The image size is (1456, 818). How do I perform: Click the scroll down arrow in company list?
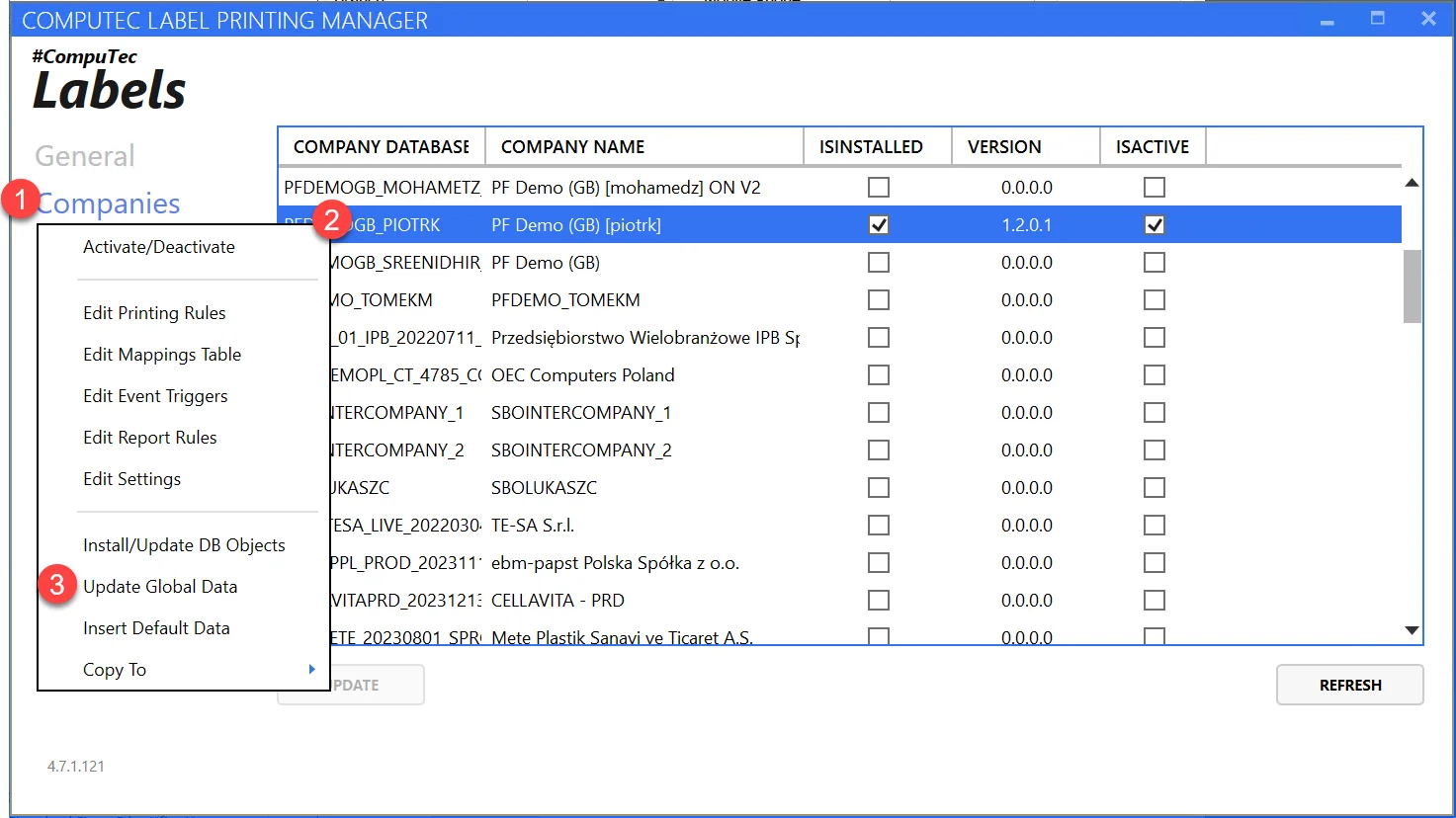pos(1412,630)
